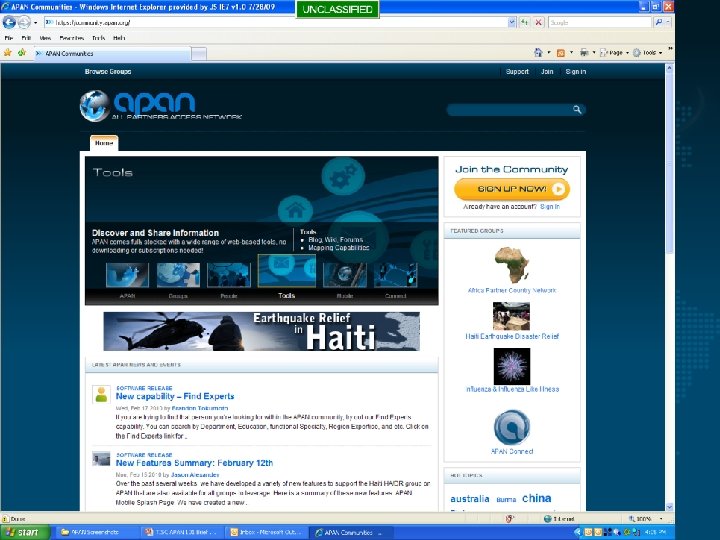Open Haiti Earthquake Disaster Relief link
720x540 pixels.
point(512,336)
